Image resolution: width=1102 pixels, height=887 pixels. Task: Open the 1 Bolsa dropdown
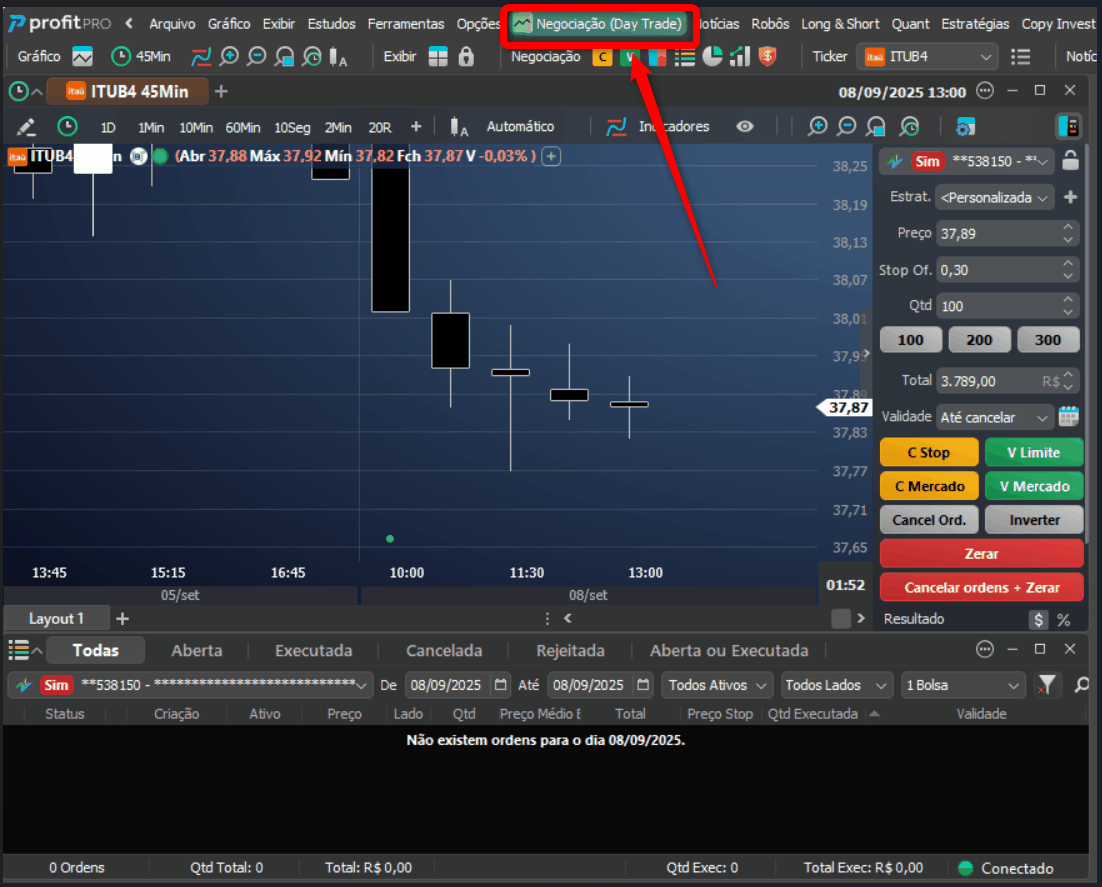961,685
